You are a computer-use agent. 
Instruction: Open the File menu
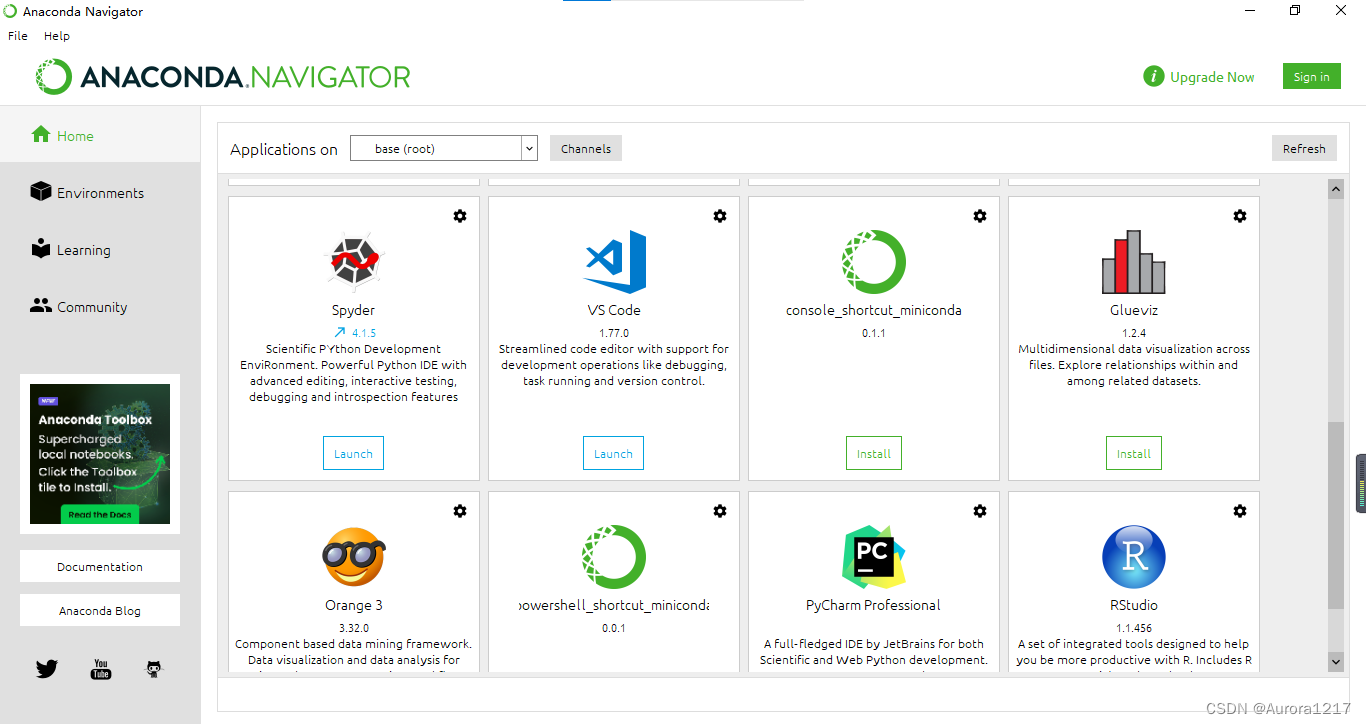(18, 36)
